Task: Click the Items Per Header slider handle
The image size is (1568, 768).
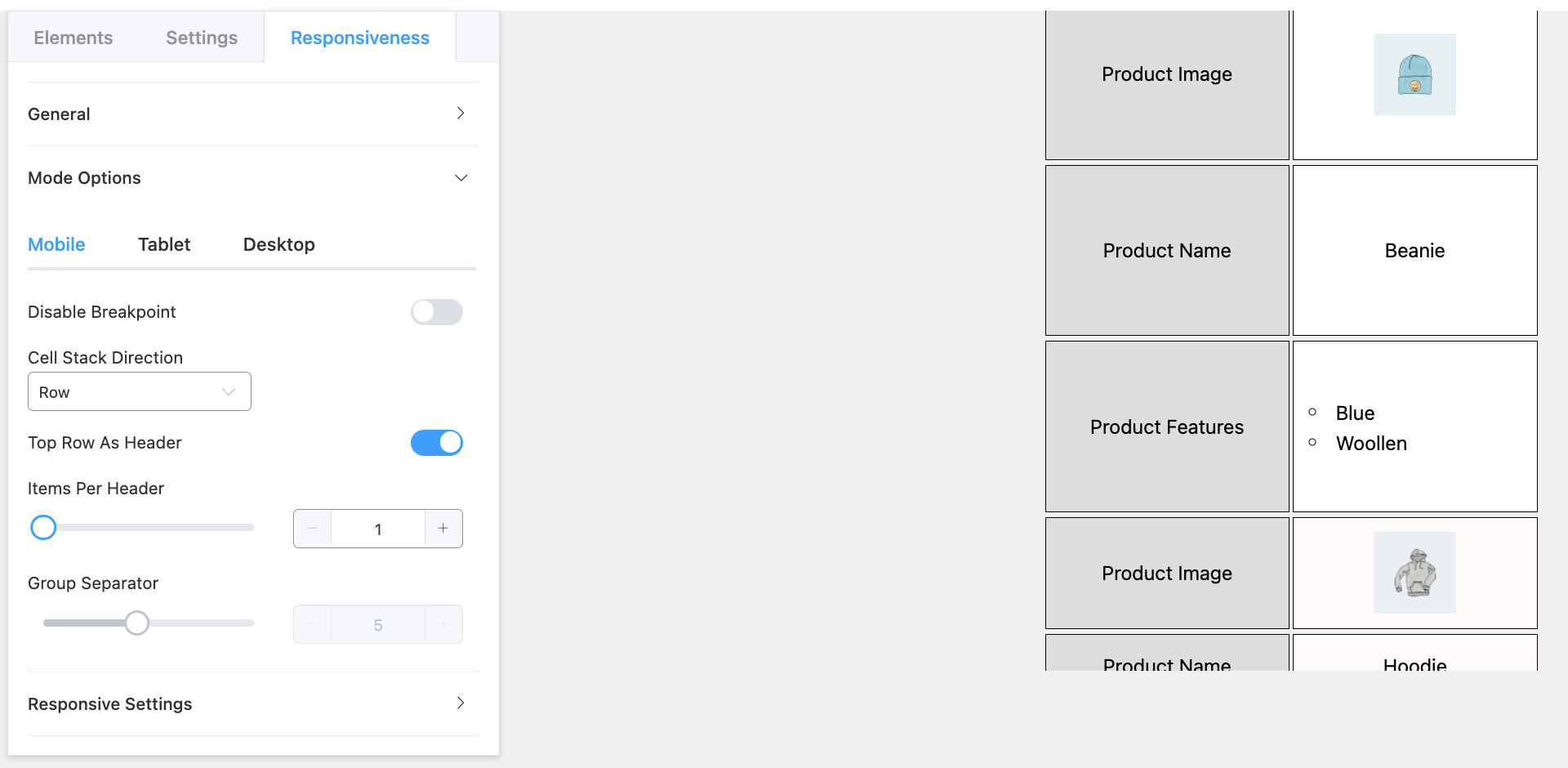Action: [x=43, y=527]
